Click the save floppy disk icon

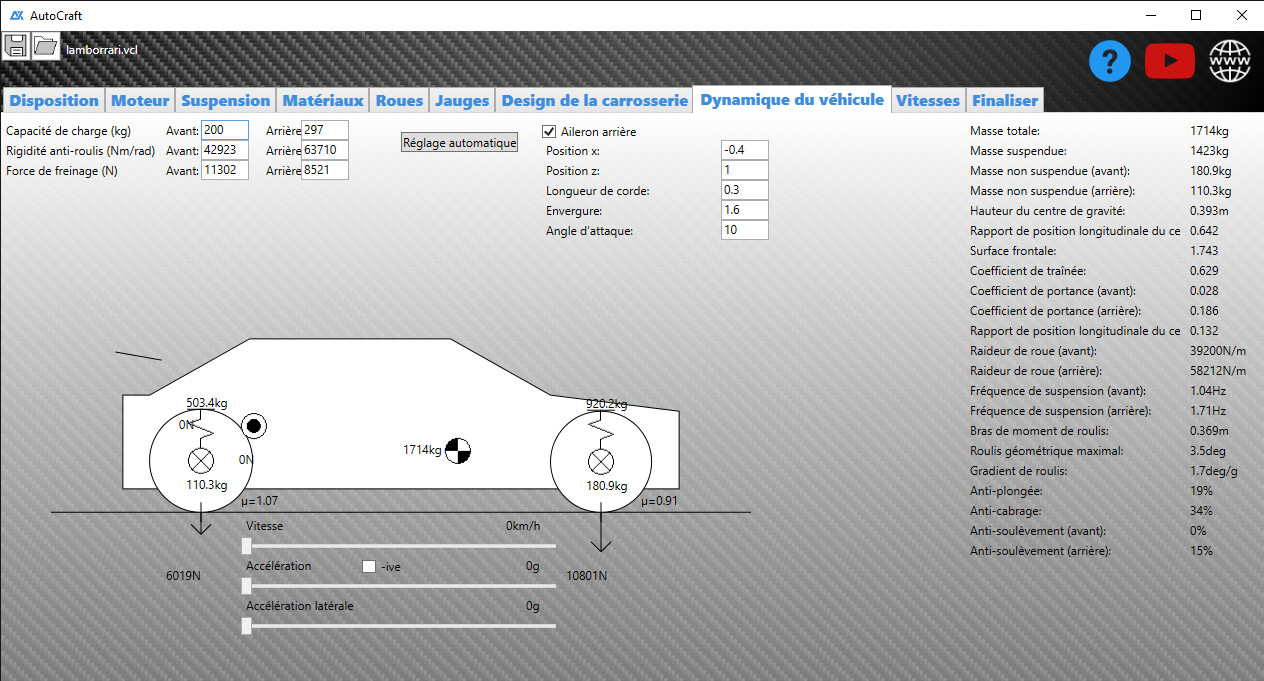click(x=15, y=46)
